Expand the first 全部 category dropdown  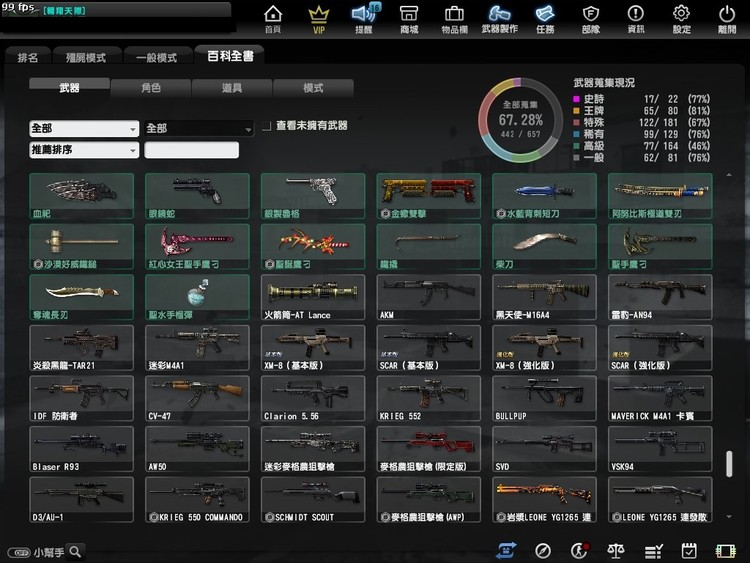point(84,129)
